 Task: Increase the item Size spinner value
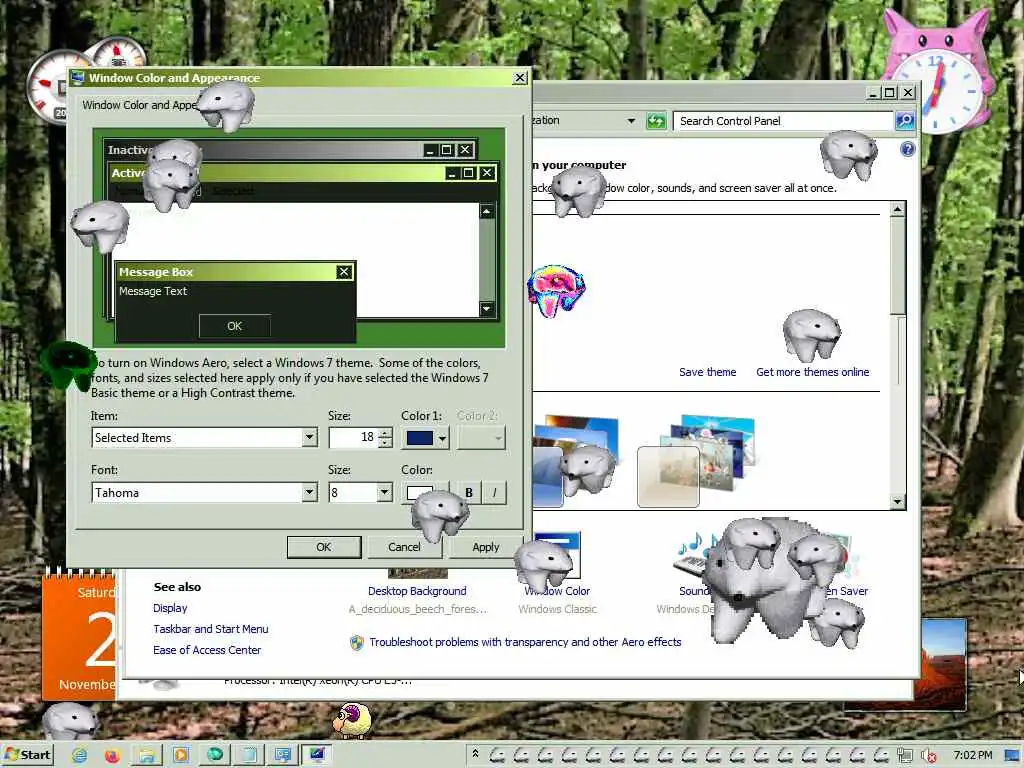click(x=385, y=432)
